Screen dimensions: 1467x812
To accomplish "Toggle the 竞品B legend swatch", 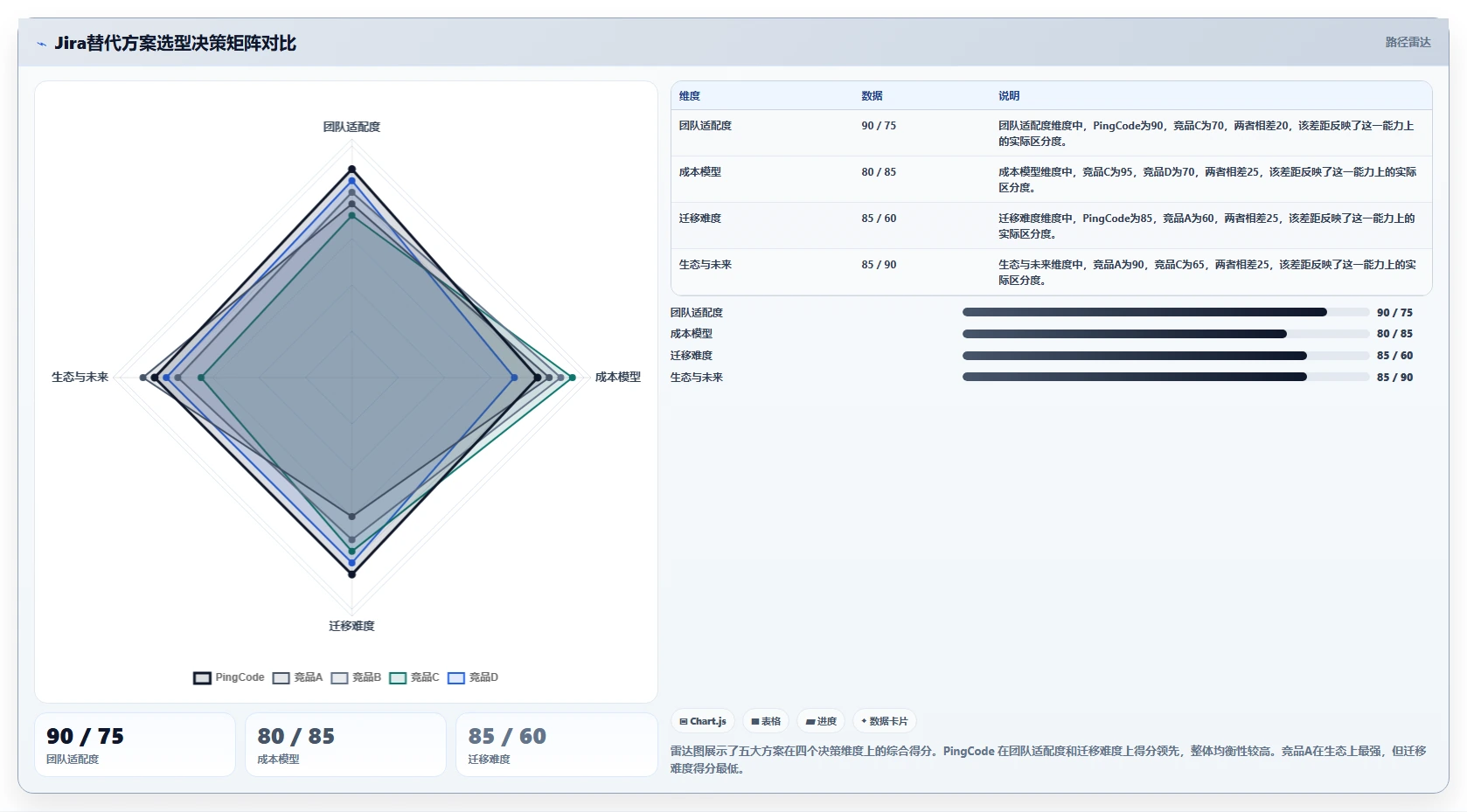I will click(339, 678).
